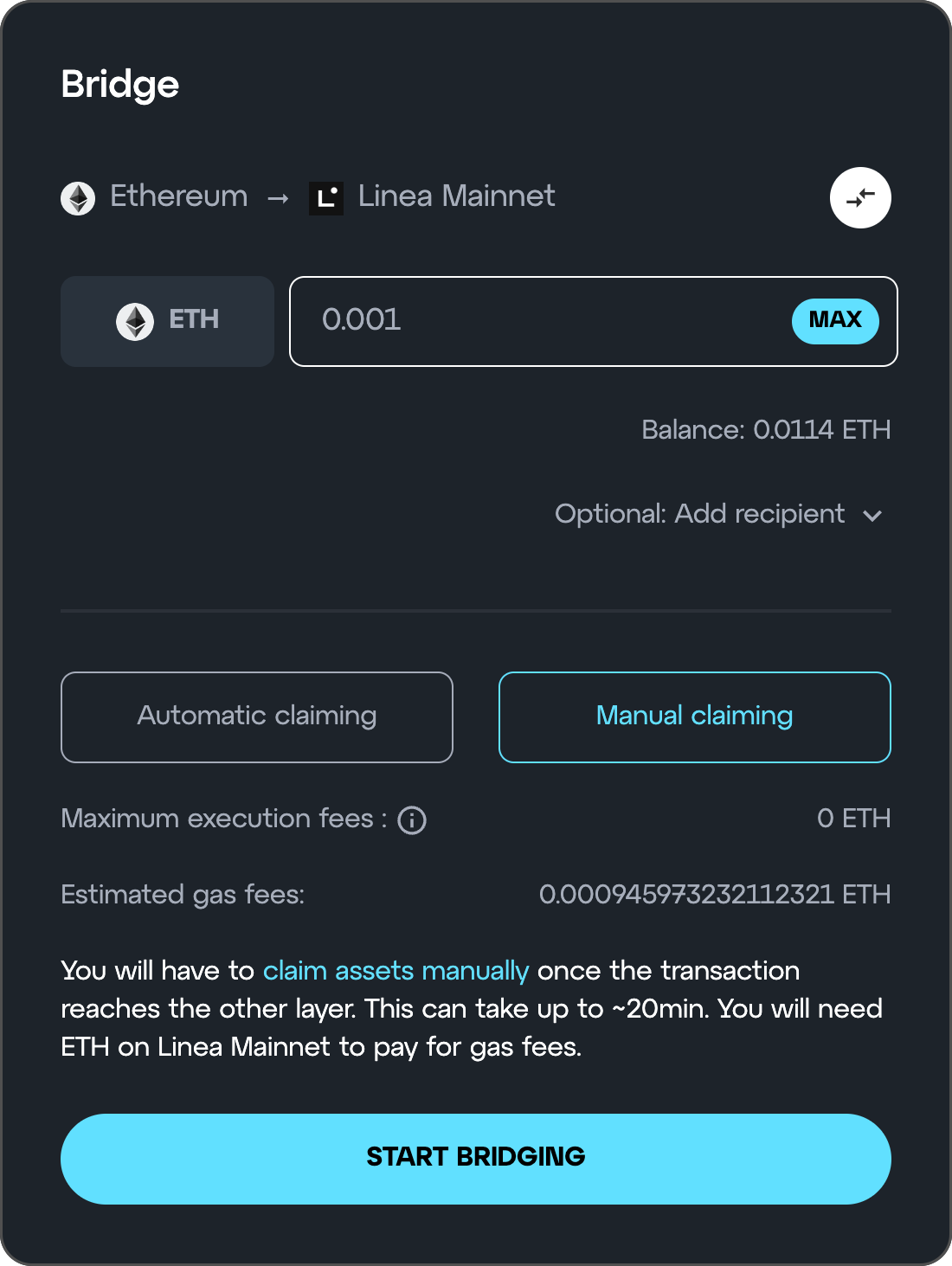952x1266 pixels.
Task: Click the estimated gas fees value
Action: click(x=715, y=894)
